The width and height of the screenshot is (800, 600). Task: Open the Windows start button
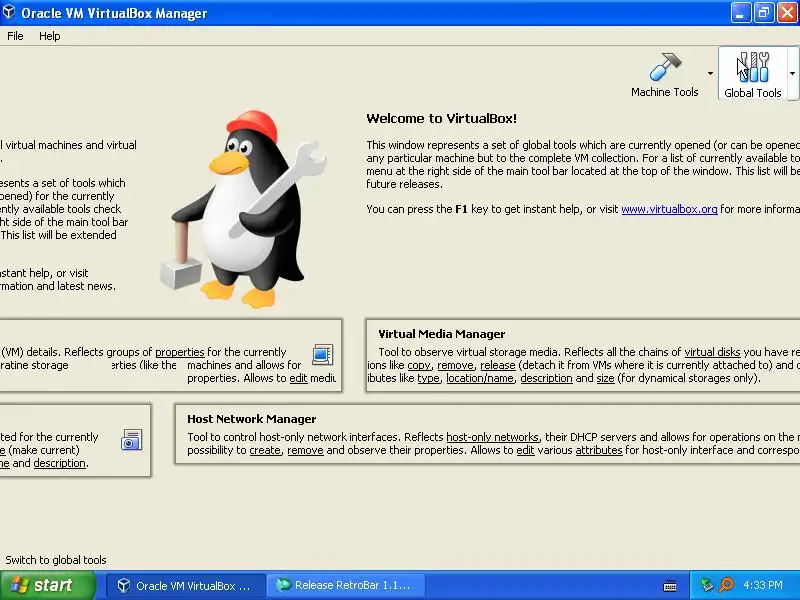point(47,585)
